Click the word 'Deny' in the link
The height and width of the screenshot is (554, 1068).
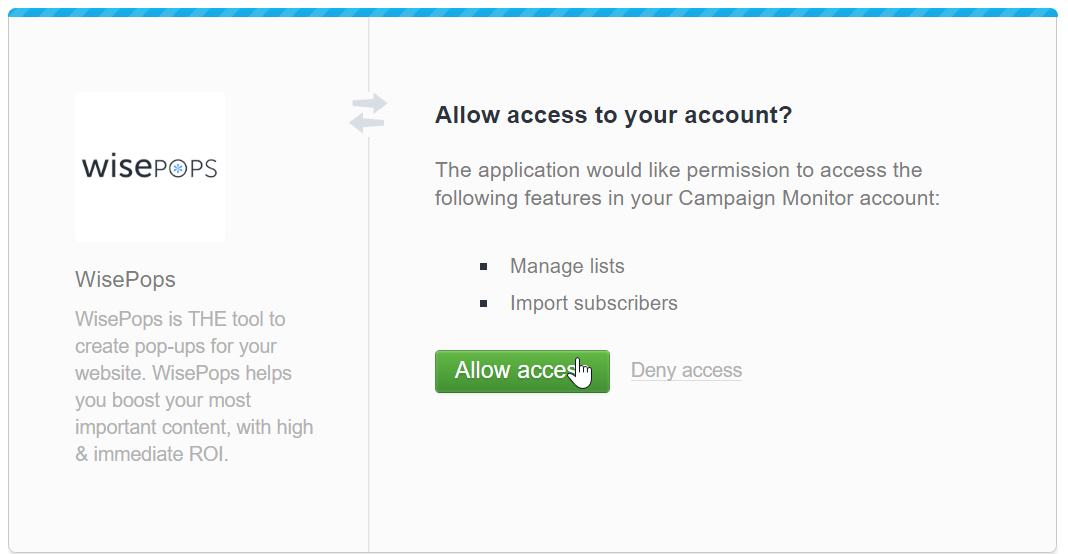[653, 370]
